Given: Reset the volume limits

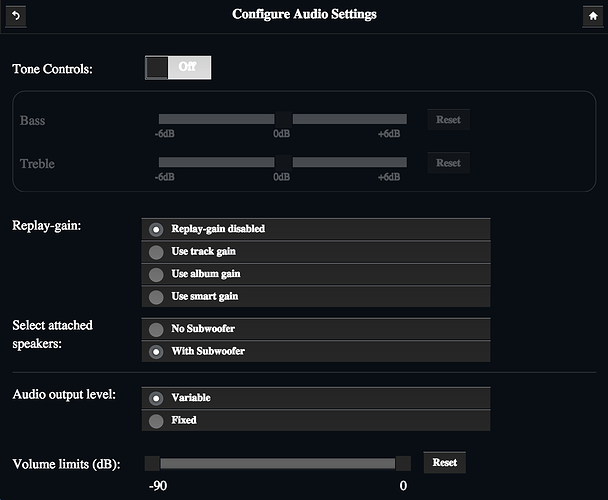Looking at the screenshot, I should (445, 462).
